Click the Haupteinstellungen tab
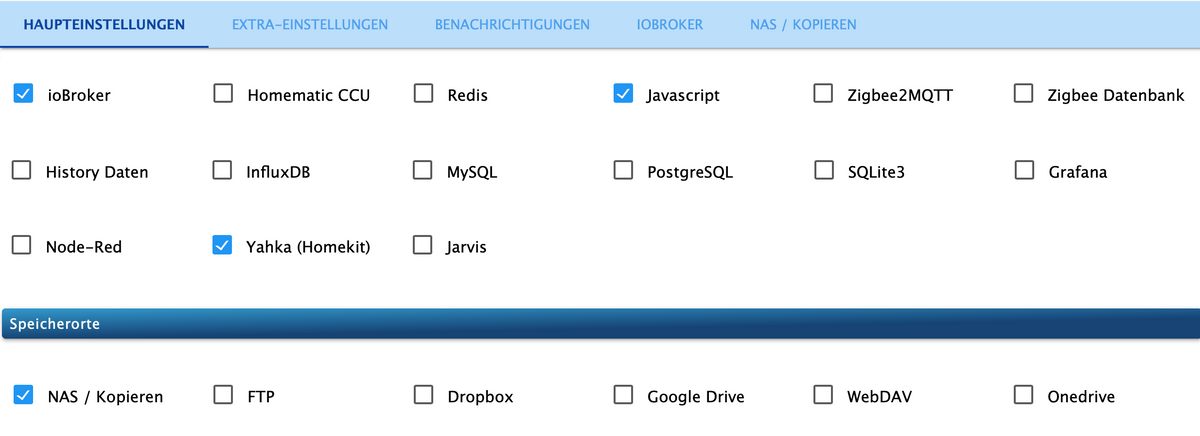Viewport: 1200px width, 436px height. point(104,24)
